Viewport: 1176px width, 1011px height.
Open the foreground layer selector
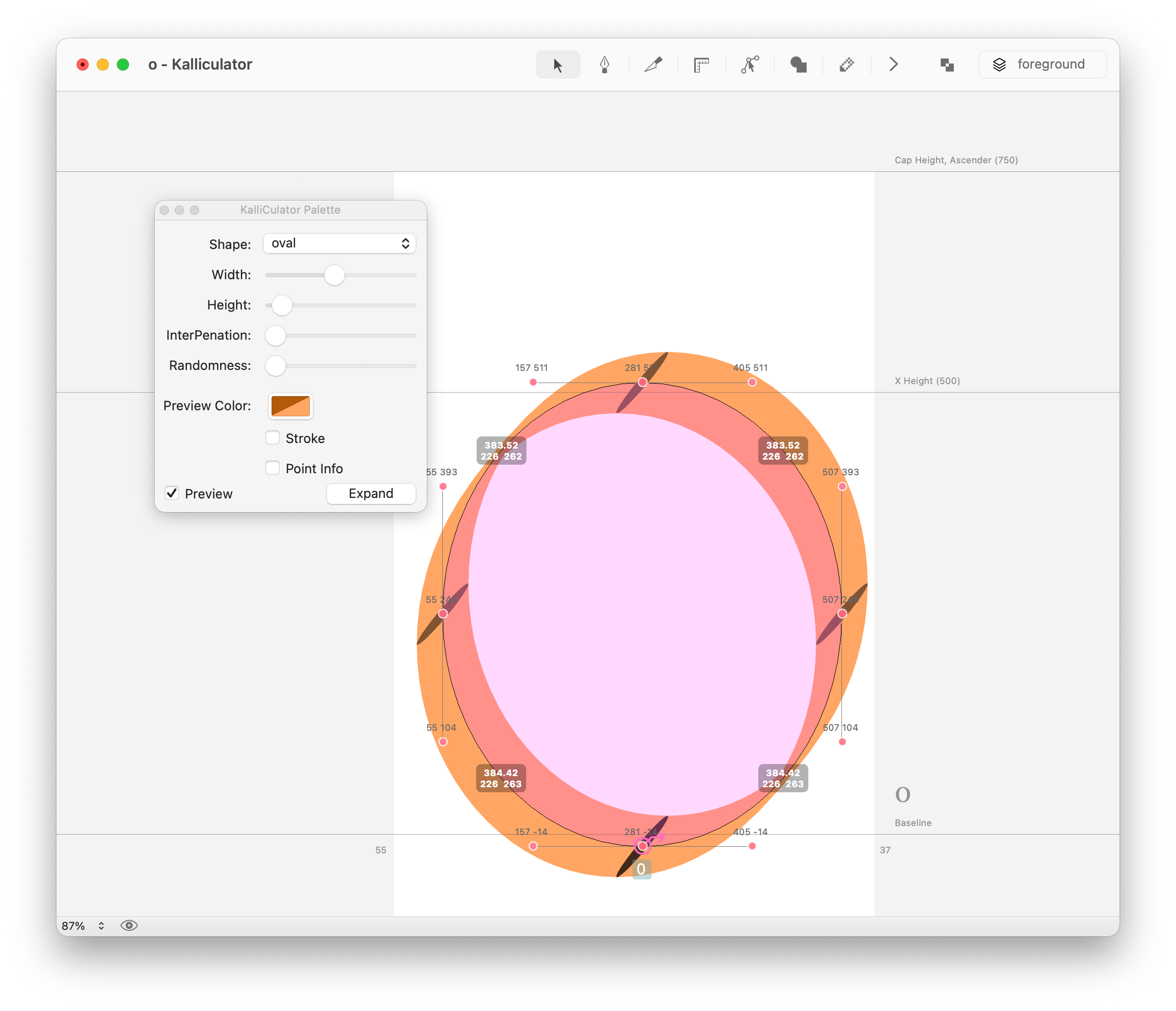point(1042,65)
